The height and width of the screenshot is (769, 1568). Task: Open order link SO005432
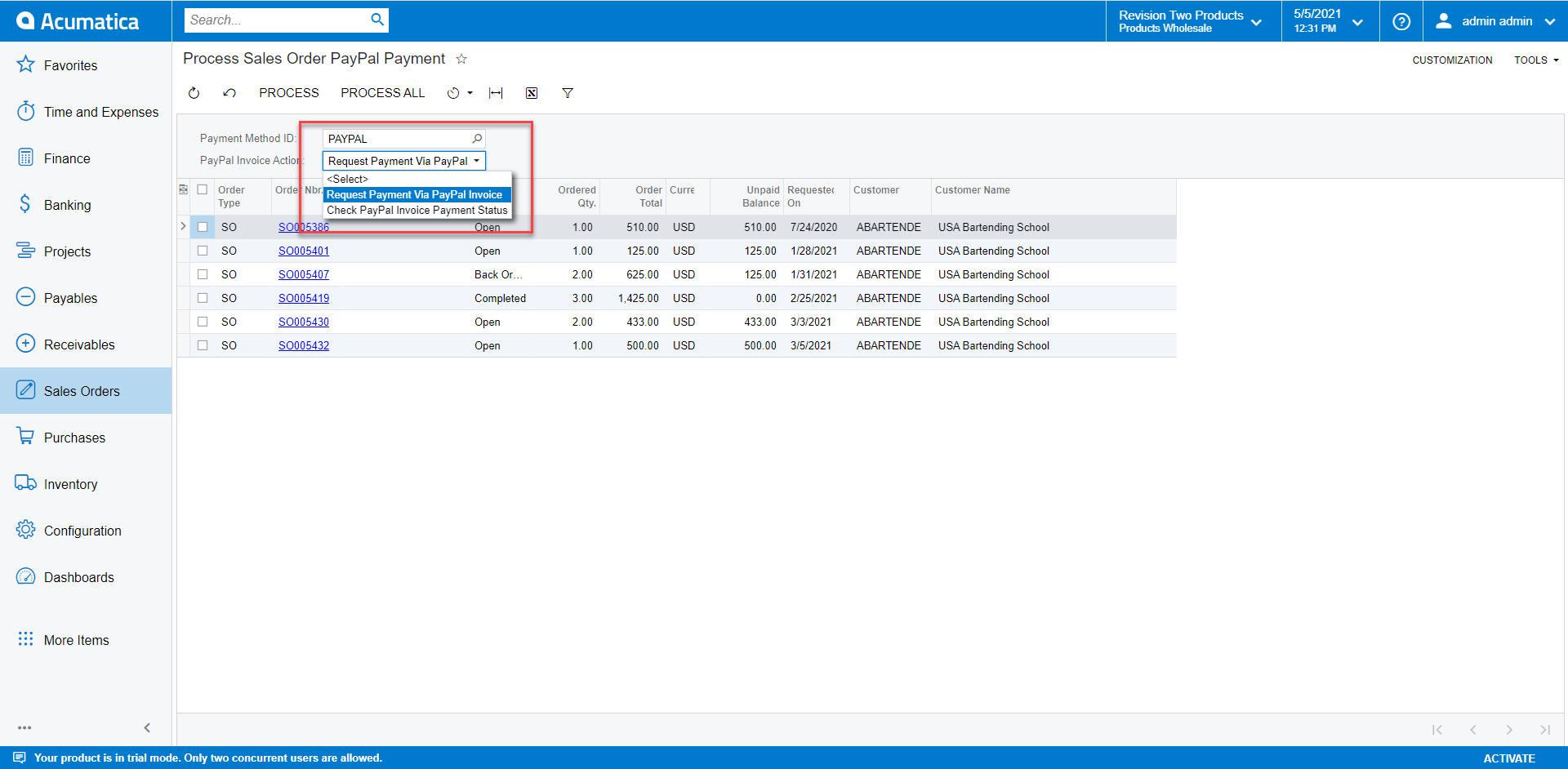point(304,345)
